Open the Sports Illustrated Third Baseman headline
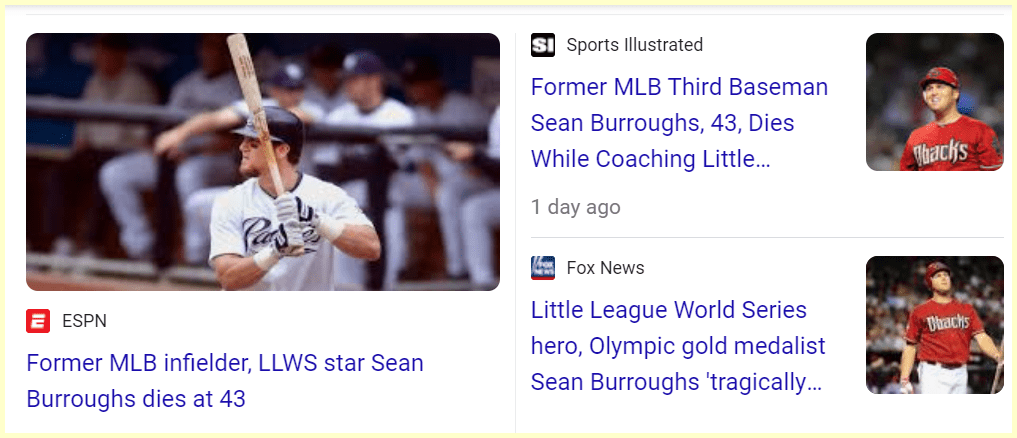1017x438 pixels. (679, 122)
